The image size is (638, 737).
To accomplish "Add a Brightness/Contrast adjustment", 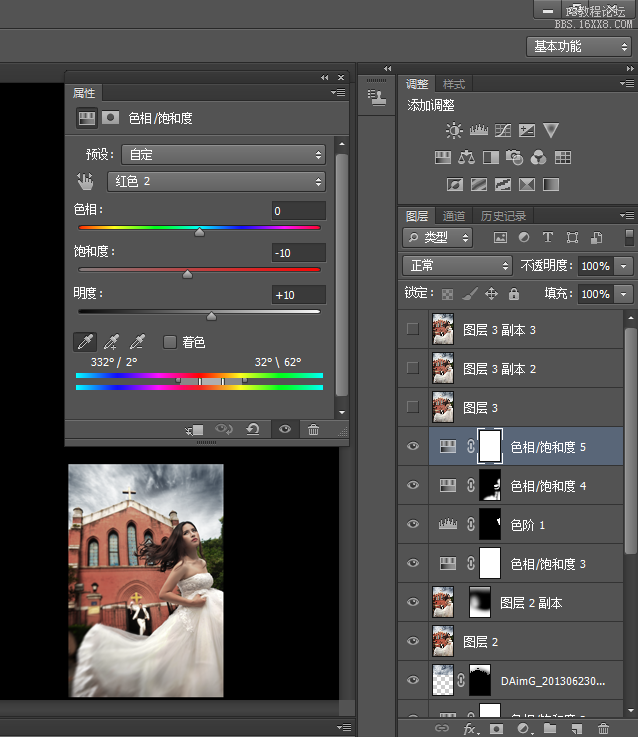I will tap(455, 130).
